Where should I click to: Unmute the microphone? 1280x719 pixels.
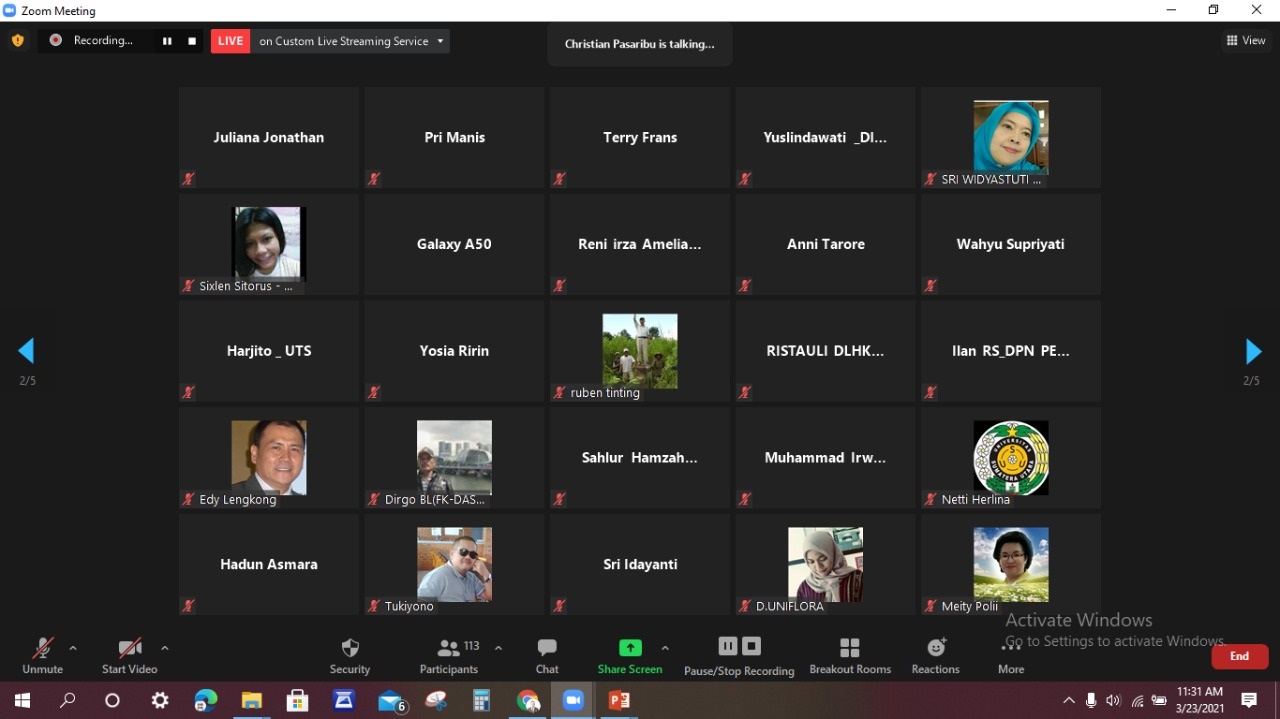(x=42, y=656)
